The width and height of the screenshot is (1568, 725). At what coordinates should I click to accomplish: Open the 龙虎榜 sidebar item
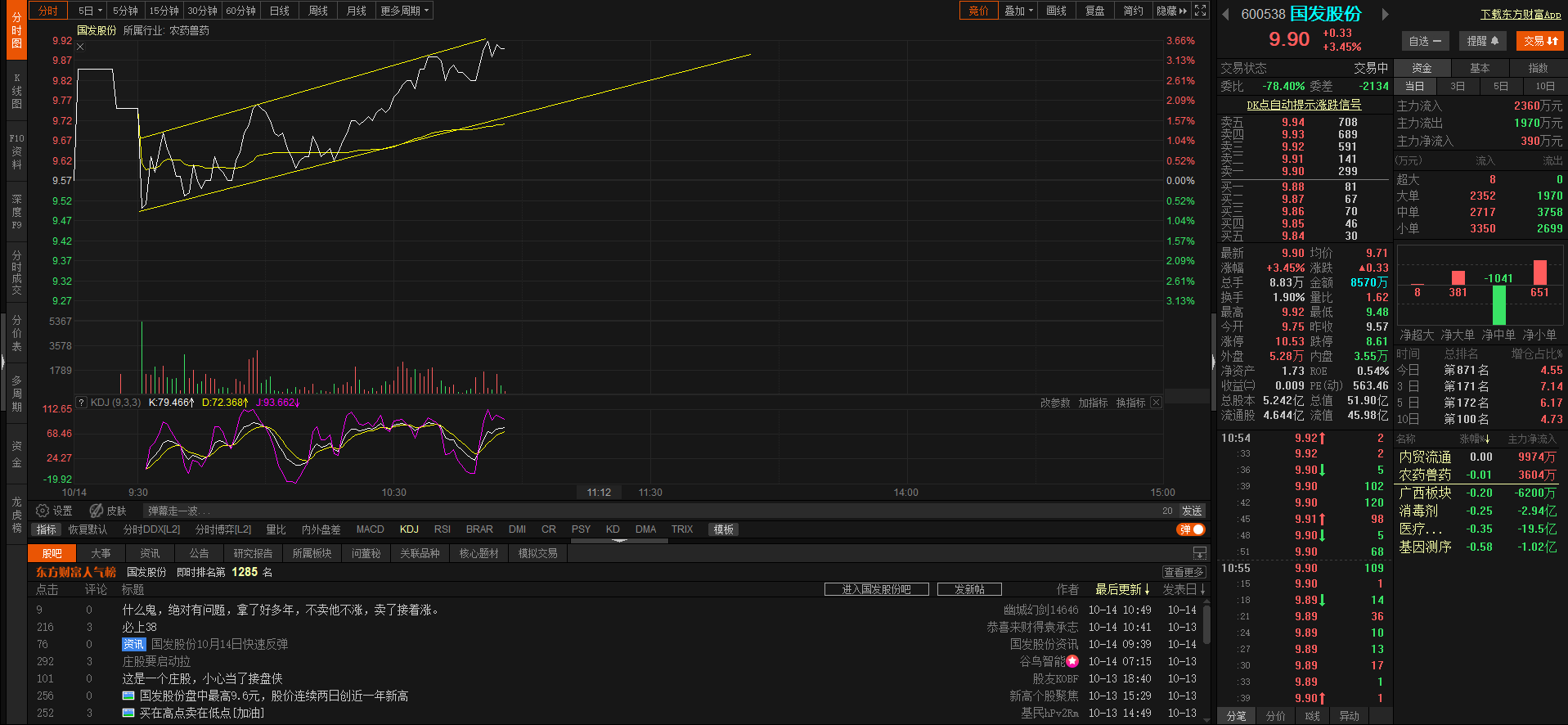pos(16,515)
